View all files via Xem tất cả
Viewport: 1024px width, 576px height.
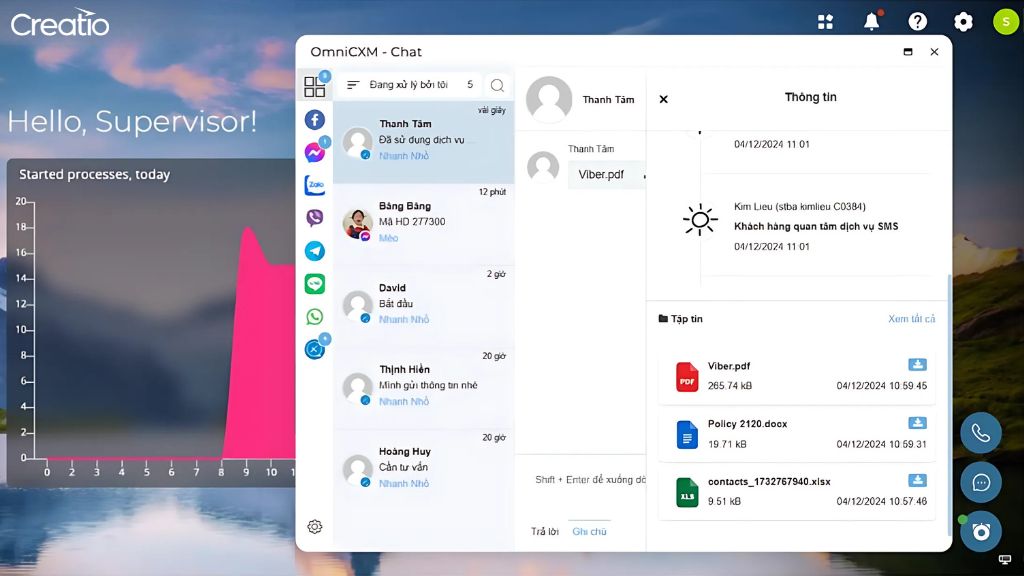click(x=912, y=319)
